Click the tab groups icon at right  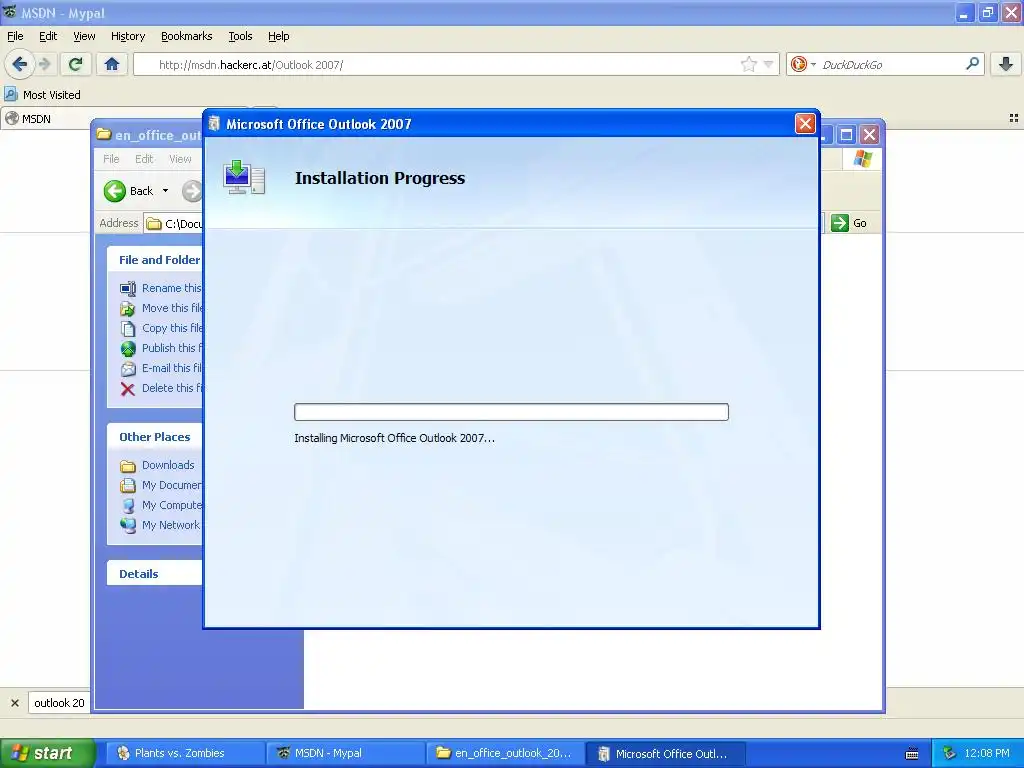[1014, 118]
